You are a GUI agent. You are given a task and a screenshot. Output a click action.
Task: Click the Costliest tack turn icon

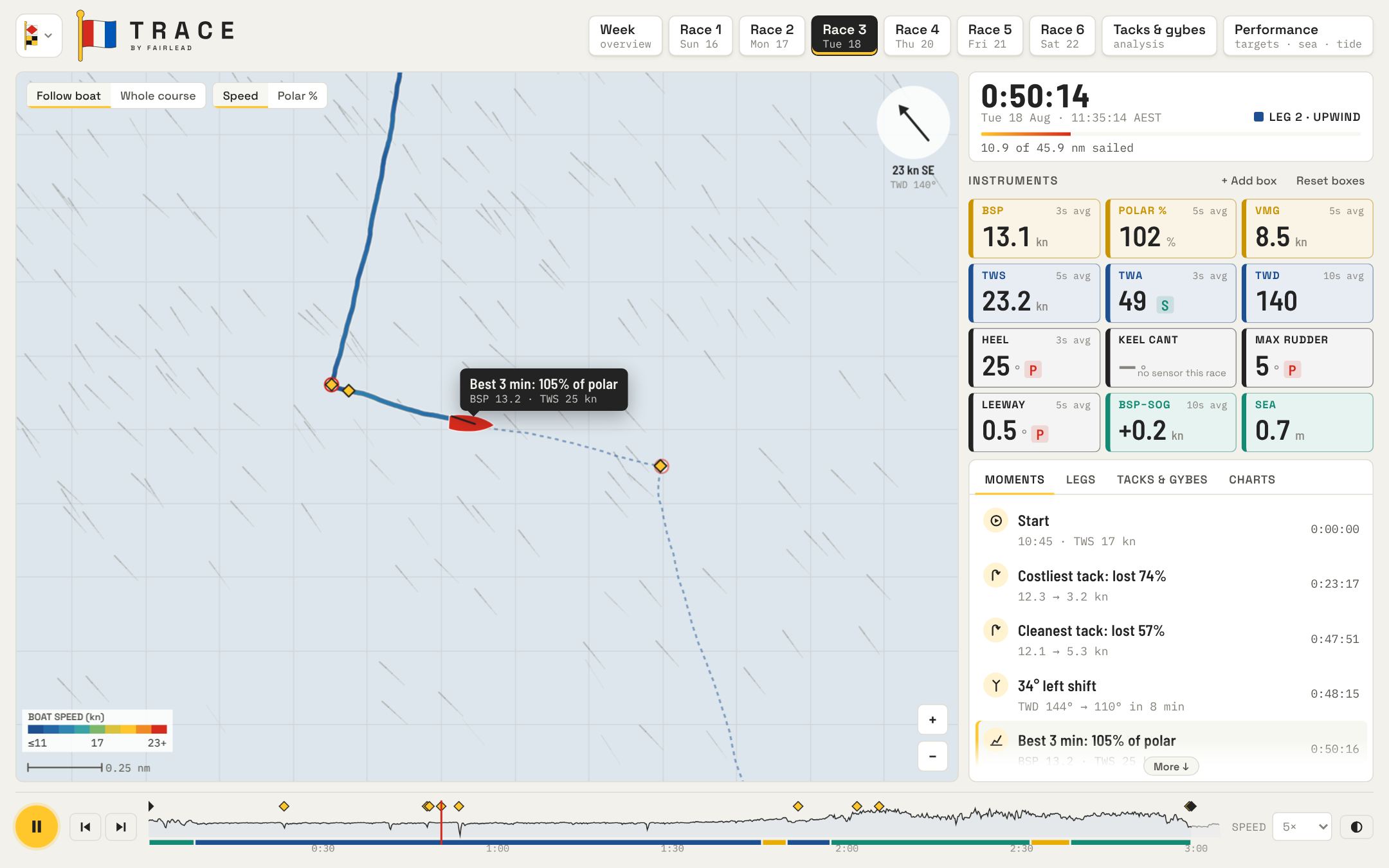click(x=995, y=575)
